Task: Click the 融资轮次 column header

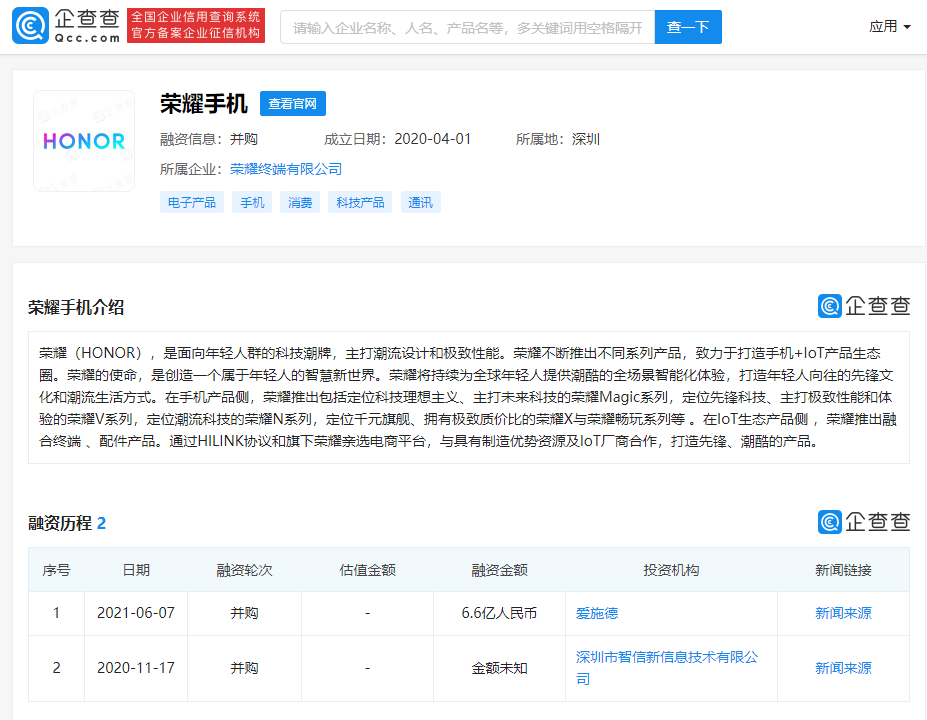Action: coord(244,570)
